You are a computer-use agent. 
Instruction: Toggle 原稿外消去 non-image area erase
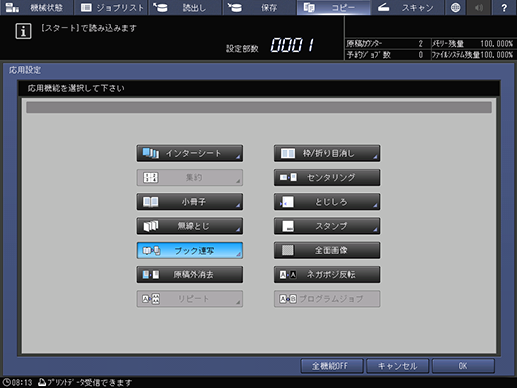point(189,275)
